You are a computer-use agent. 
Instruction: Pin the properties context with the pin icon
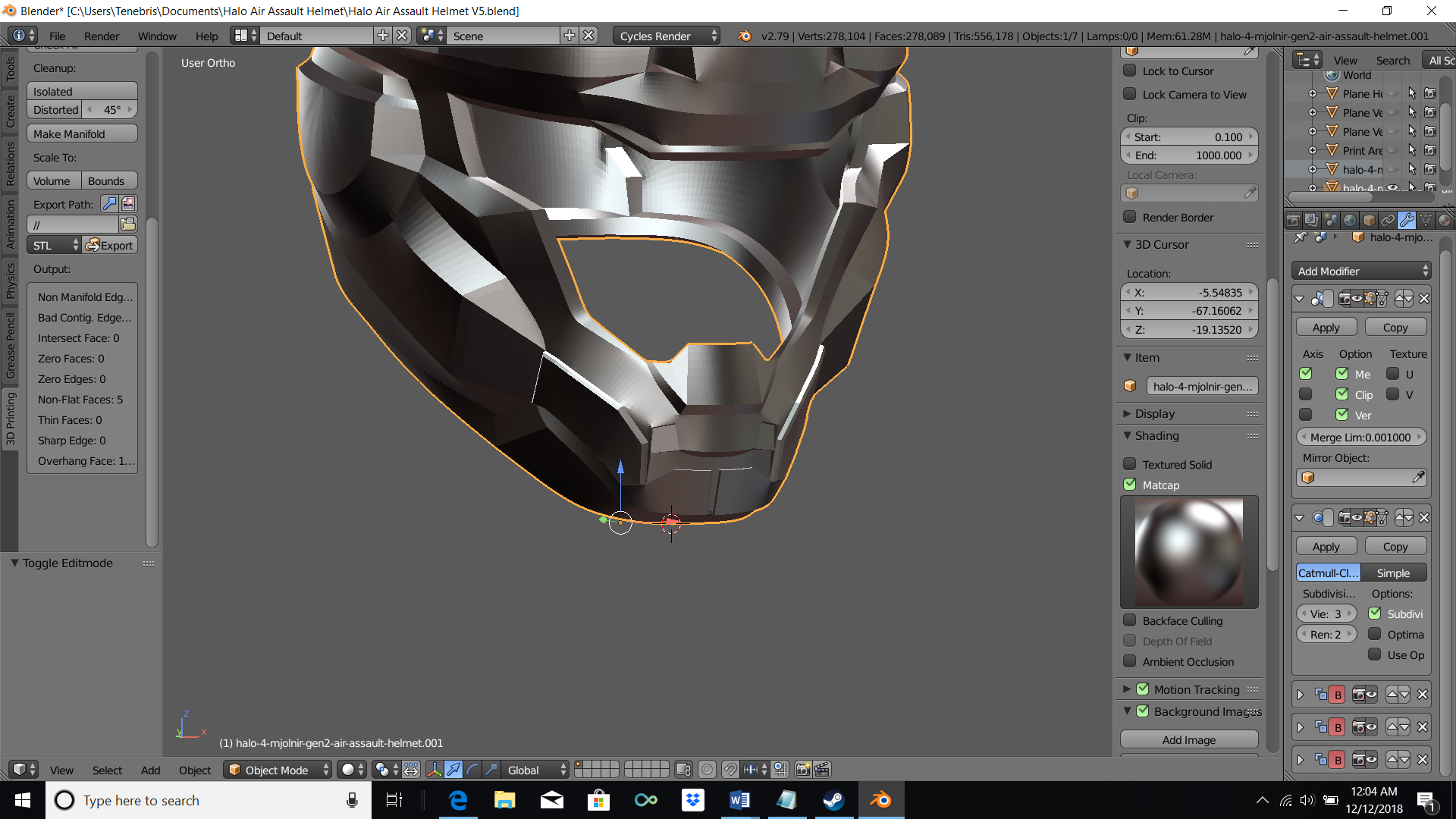click(1301, 237)
